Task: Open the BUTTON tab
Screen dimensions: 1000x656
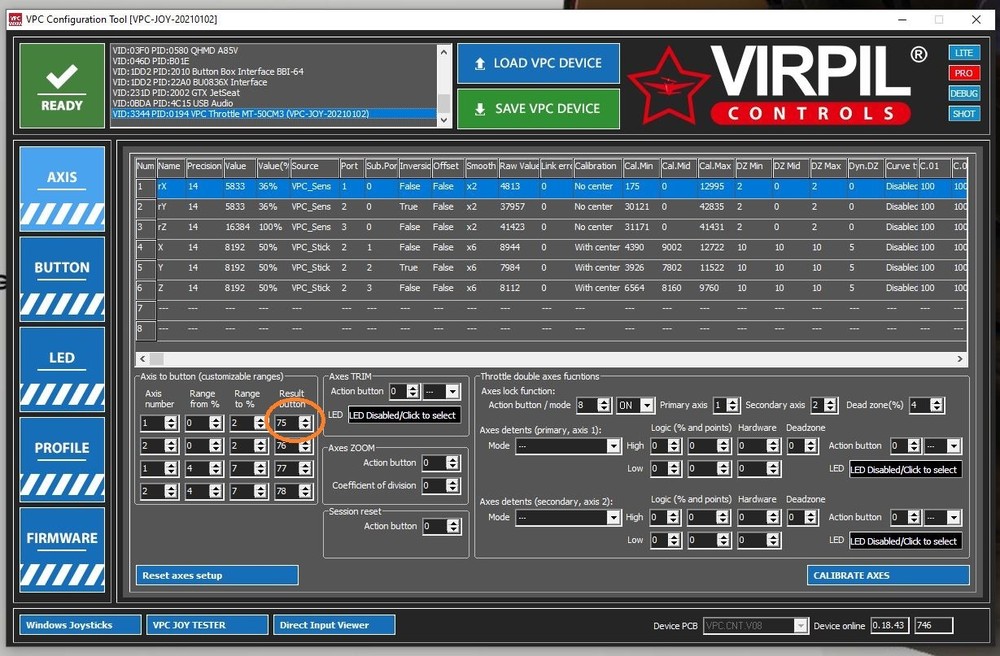Action: [x=62, y=279]
